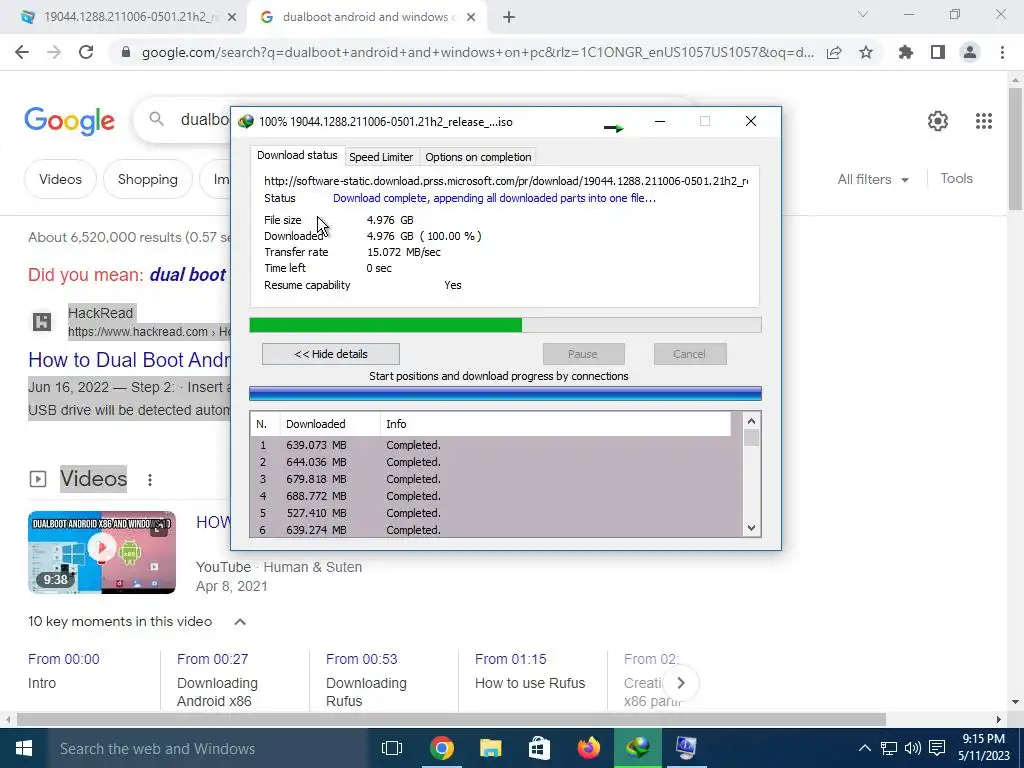1024x768 pixels.
Task: Click the taskbar search box
Action: (208, 748)
